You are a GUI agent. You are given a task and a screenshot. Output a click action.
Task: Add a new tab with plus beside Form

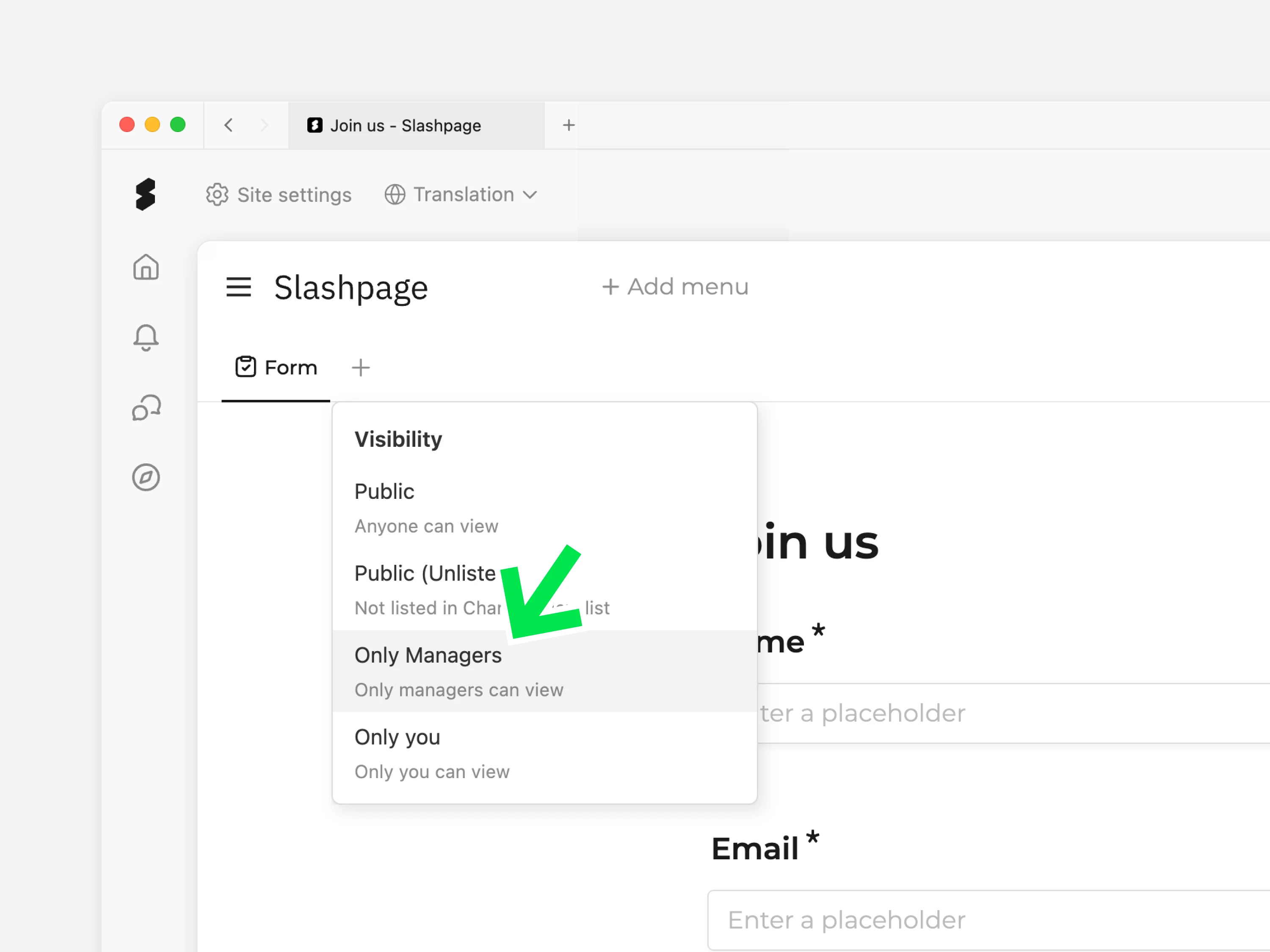(361, 367)
